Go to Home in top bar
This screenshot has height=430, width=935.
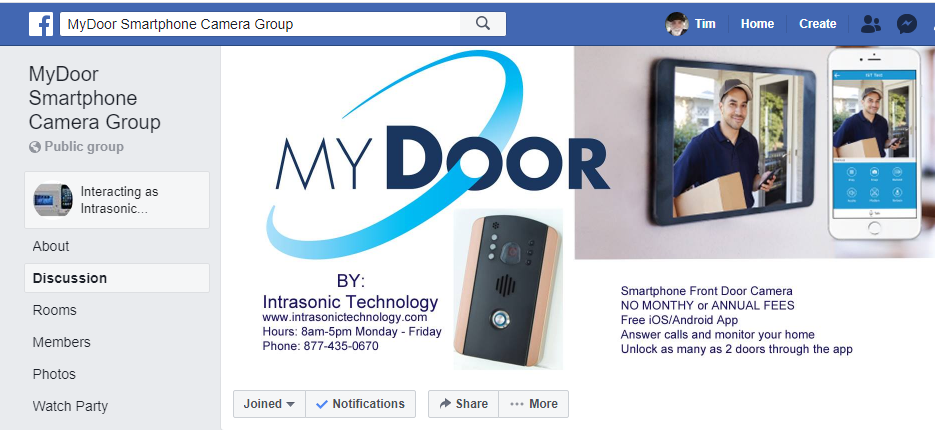[757, 24]
